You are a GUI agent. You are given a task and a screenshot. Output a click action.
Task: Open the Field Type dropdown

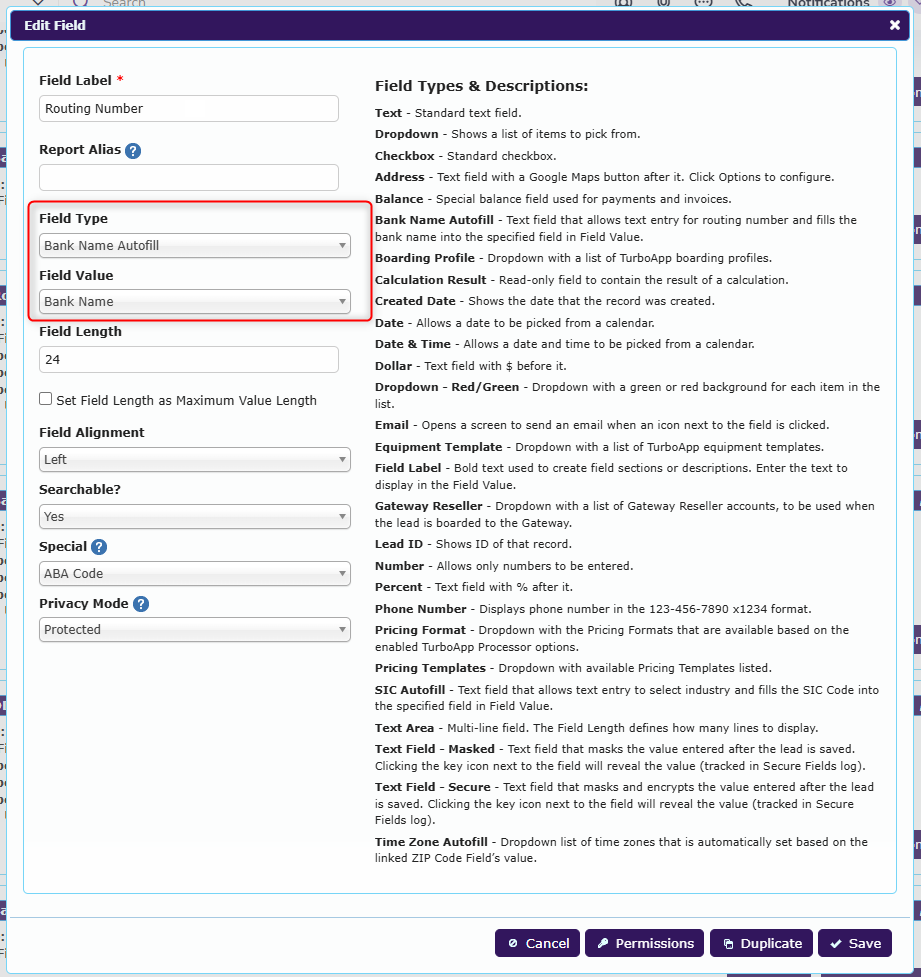coord(194,245)
